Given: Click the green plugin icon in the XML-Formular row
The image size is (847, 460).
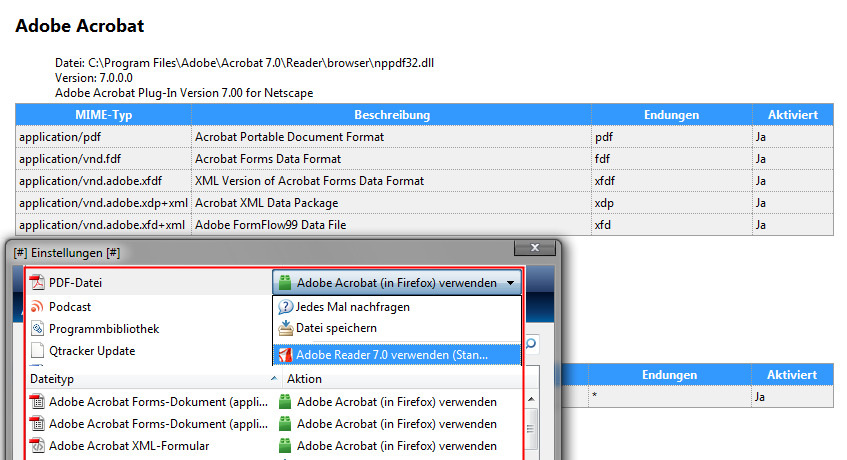Looking at the screenshot, I should click(x=285, y=445).
